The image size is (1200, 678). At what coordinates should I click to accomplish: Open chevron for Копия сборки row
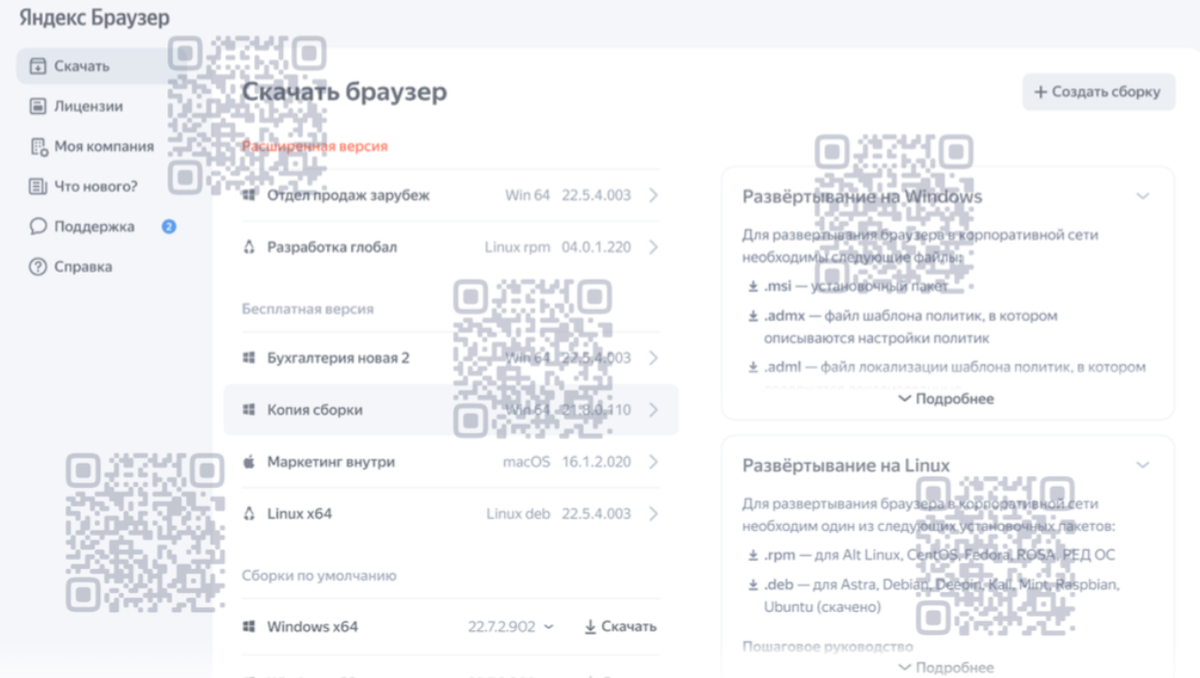point(653,410)
